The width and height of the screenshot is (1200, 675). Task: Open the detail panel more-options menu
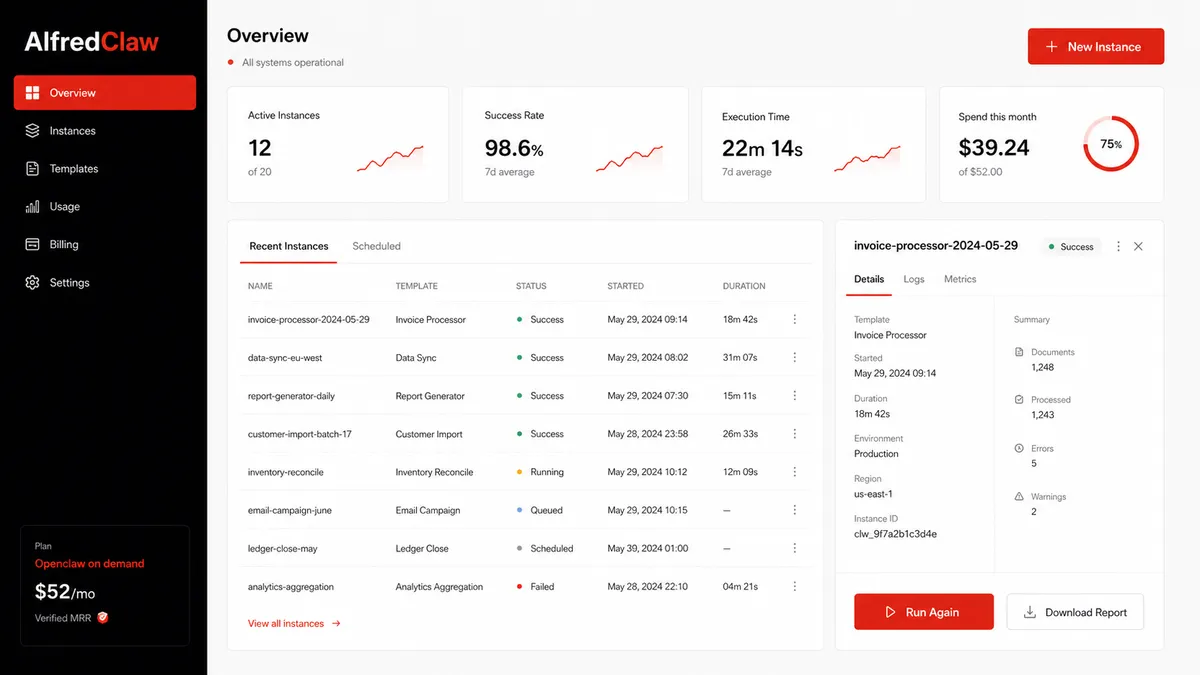pos(1118,246)
